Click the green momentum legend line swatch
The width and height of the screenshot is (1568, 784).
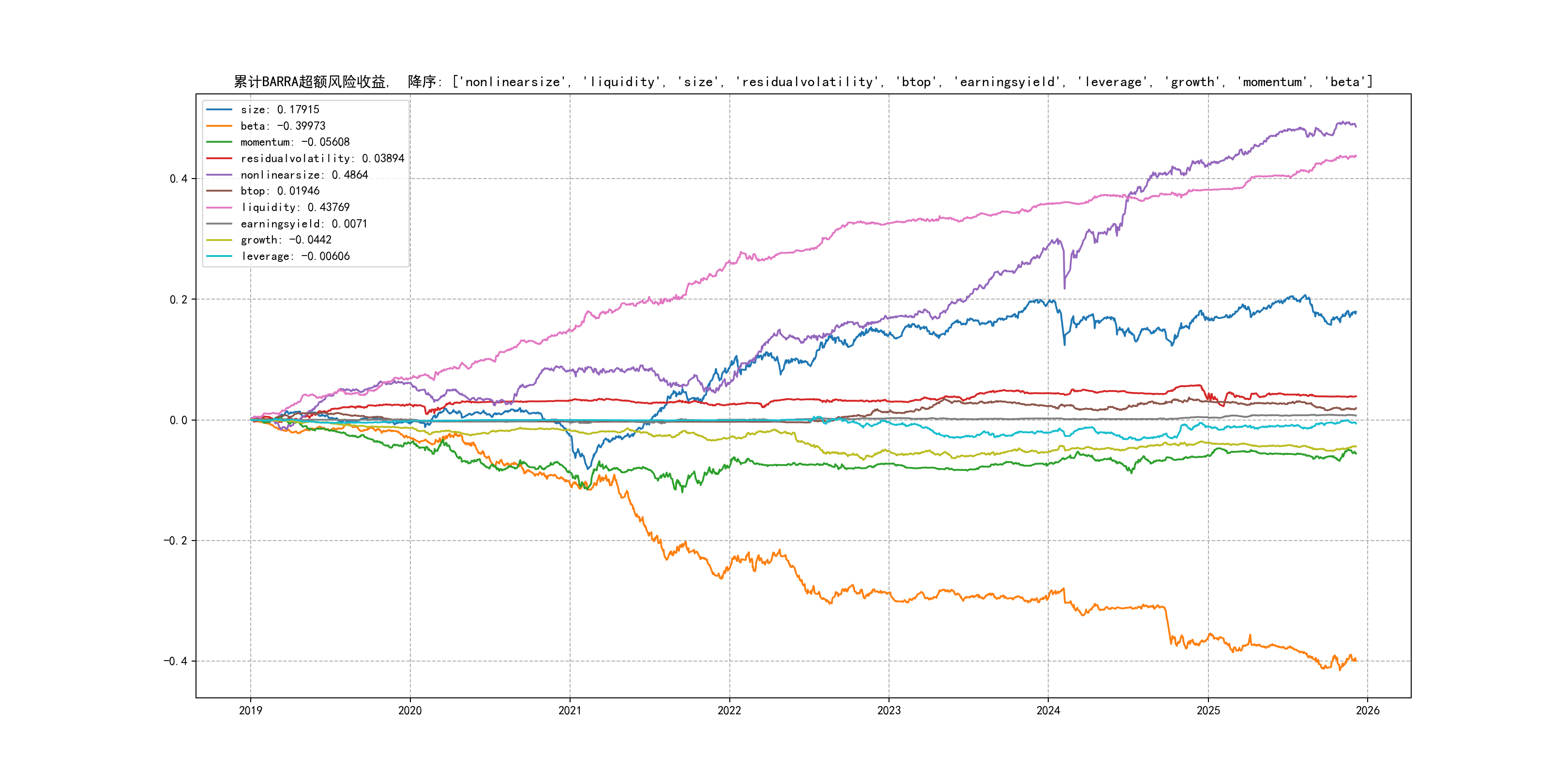click(x=219, y=142)
